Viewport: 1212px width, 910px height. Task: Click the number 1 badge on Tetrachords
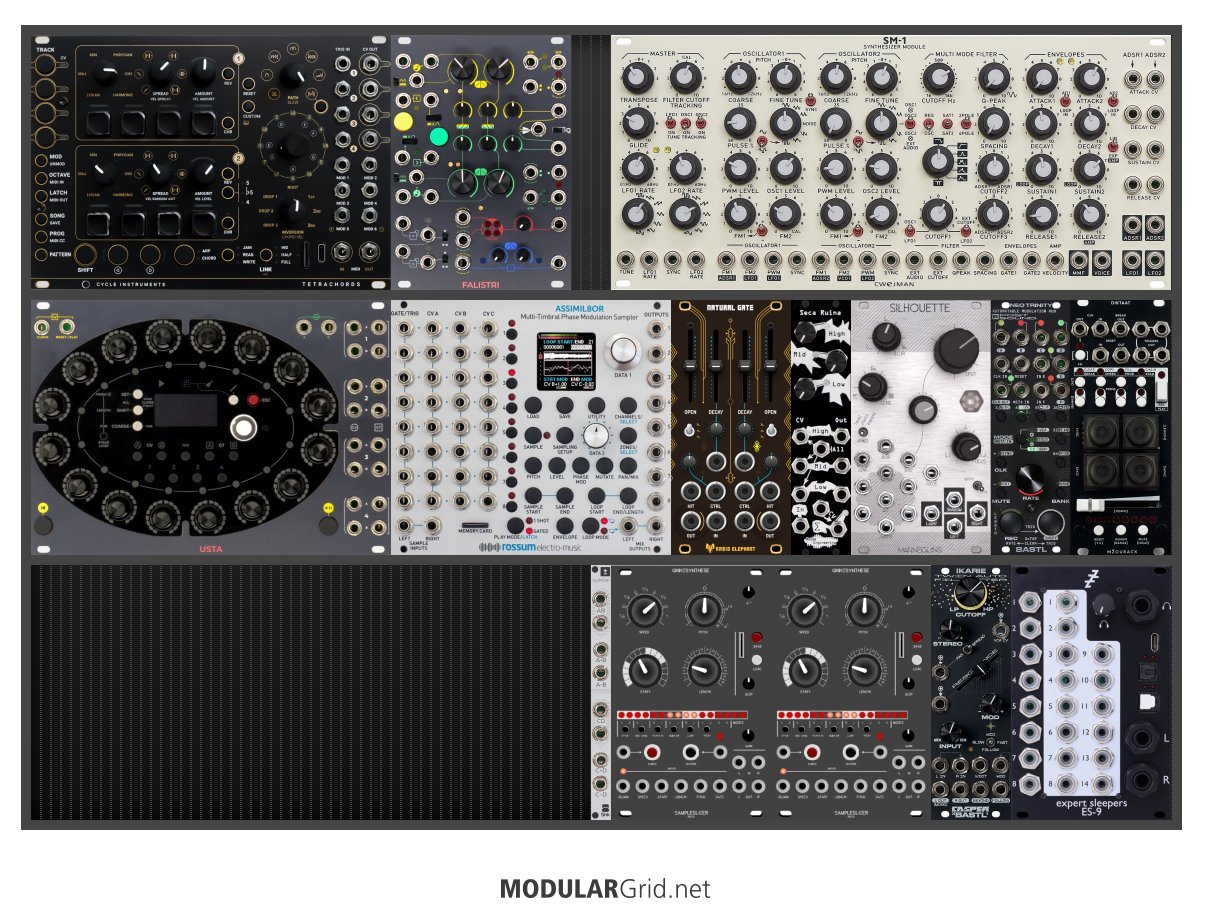[238, 58]
